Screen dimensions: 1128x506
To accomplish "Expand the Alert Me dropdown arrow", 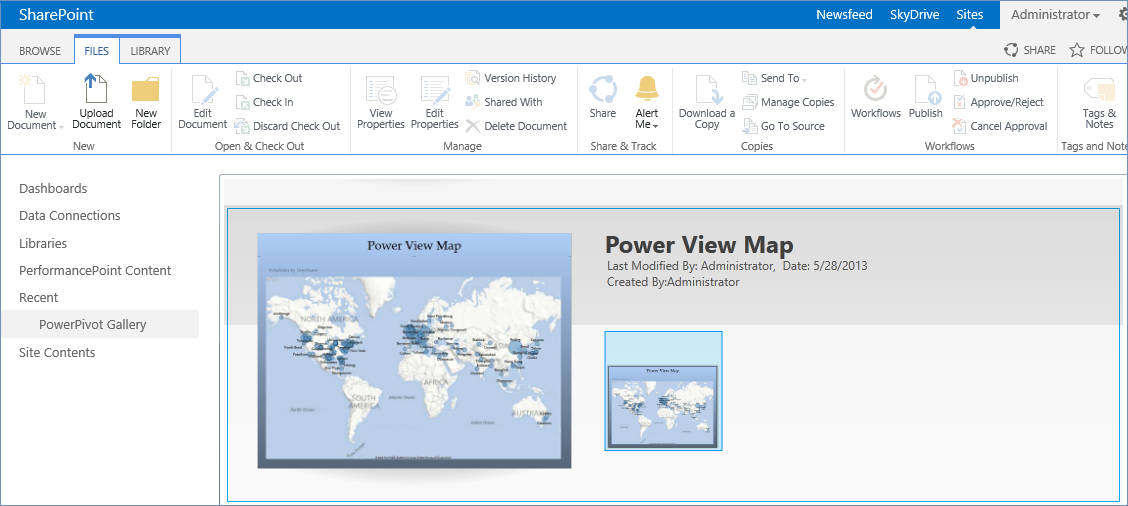I will pos(655,126).
